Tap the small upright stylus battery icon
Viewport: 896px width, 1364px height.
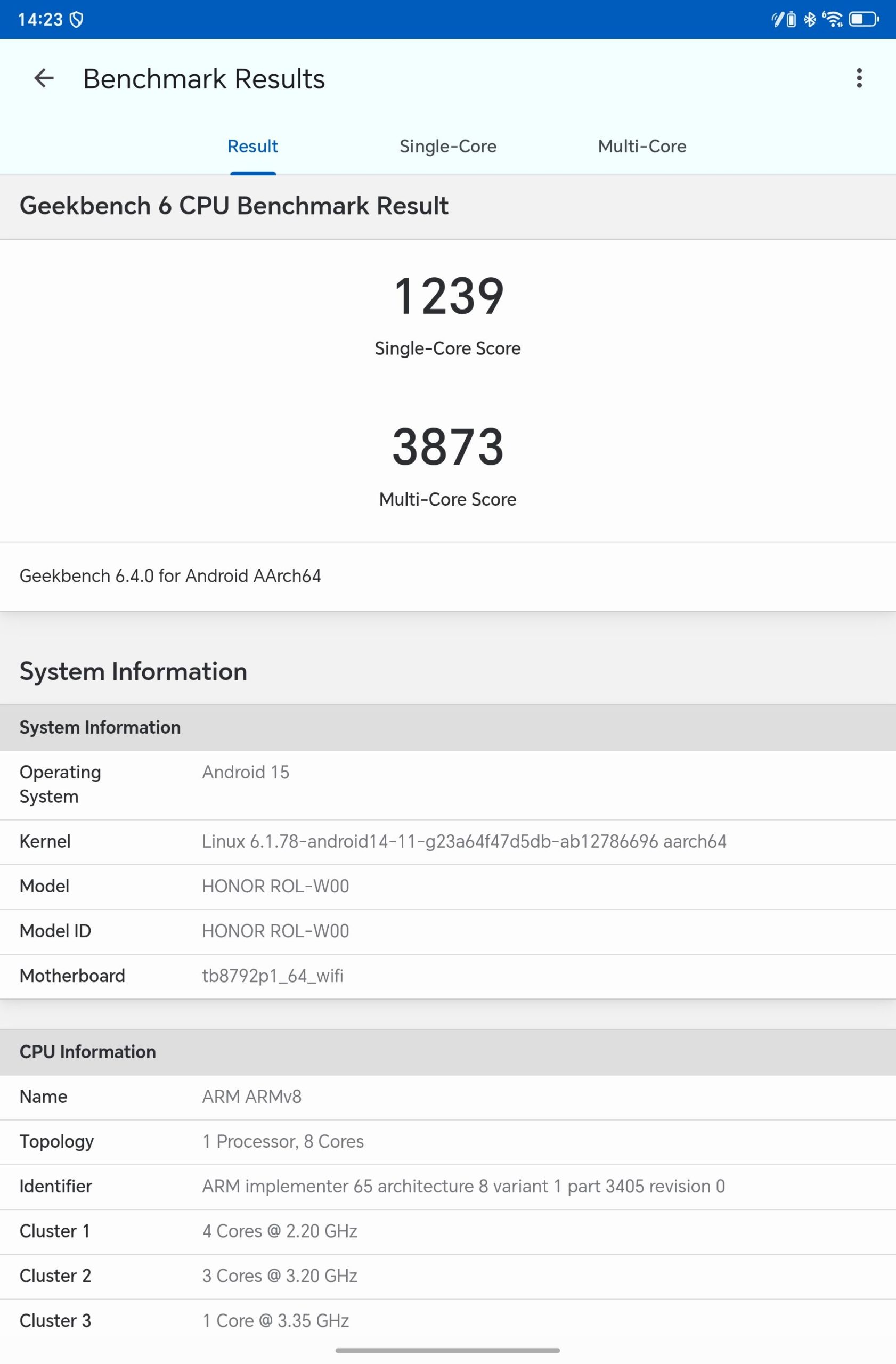pos(791,20)
